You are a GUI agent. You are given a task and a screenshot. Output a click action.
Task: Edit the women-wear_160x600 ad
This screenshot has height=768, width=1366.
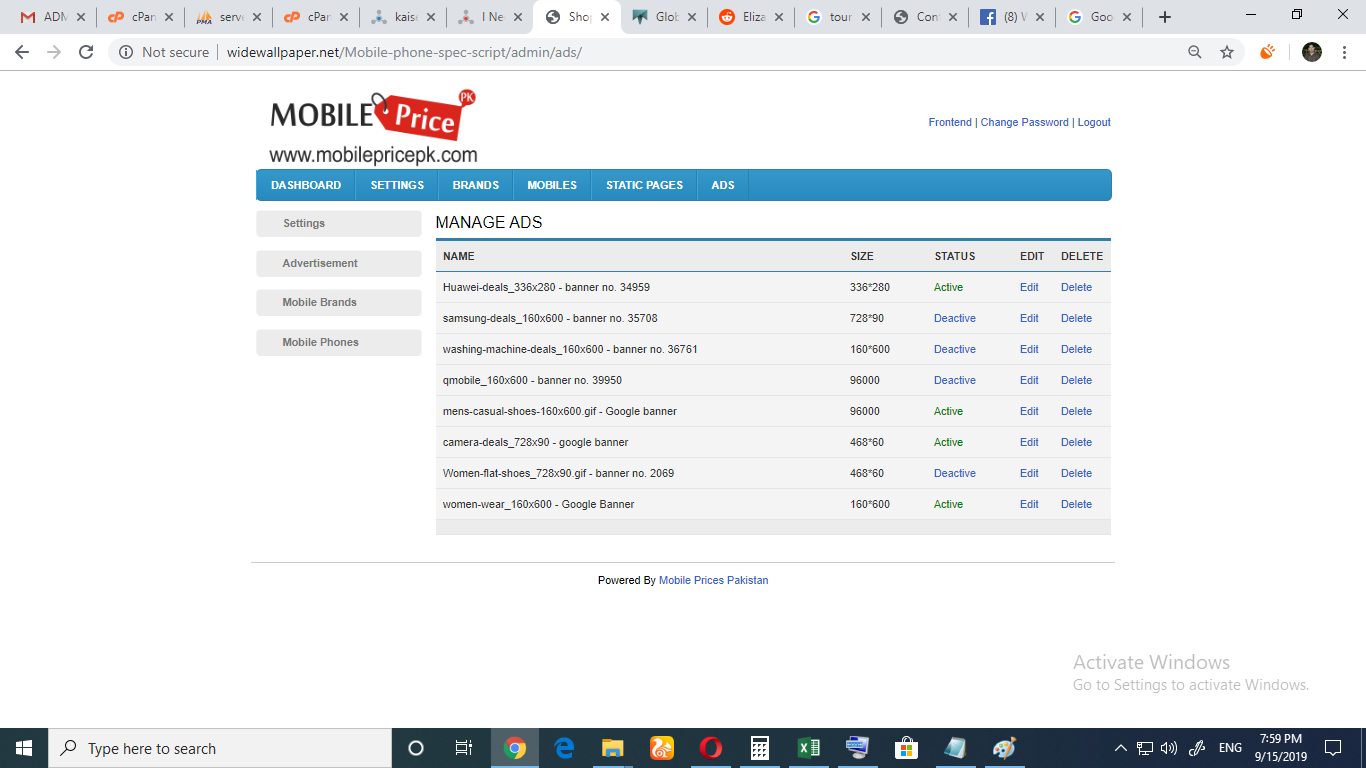pos(1029,504)
